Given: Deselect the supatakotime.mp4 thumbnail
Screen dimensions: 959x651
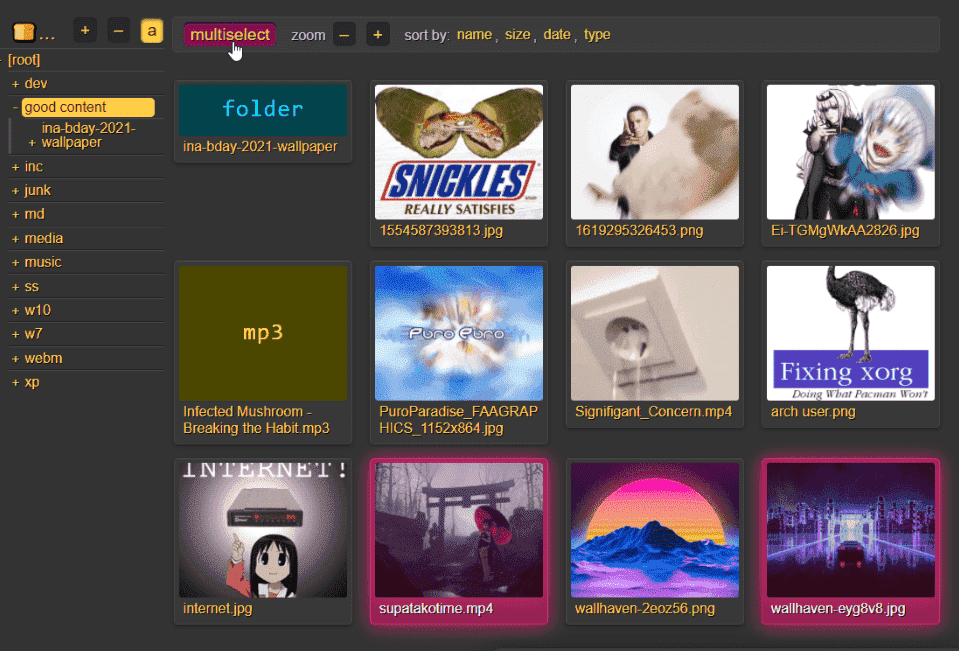Looking at the screenshot, I should (458, 530).
